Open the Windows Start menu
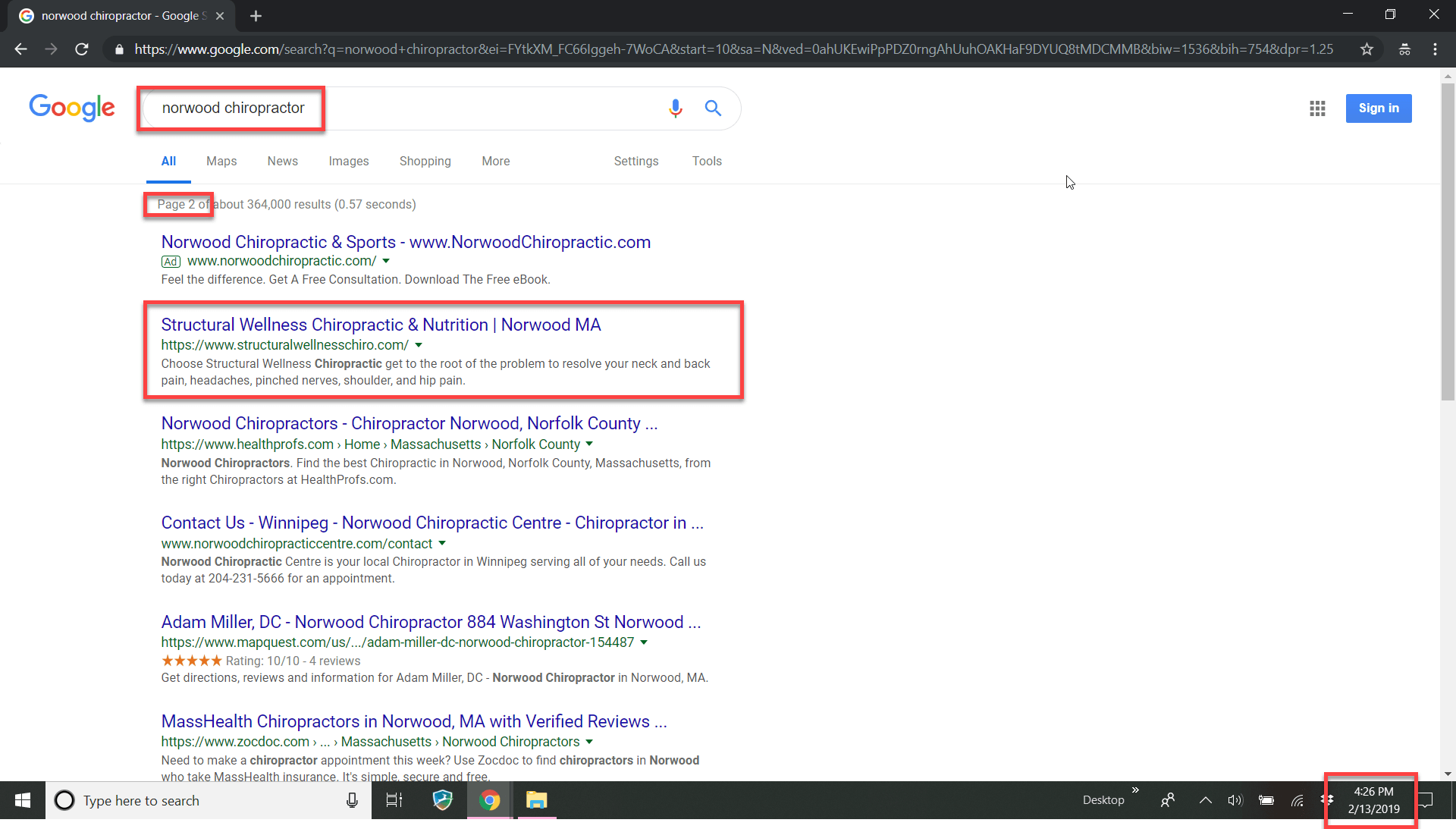The image size is (1456, 829). coord(23,800)
